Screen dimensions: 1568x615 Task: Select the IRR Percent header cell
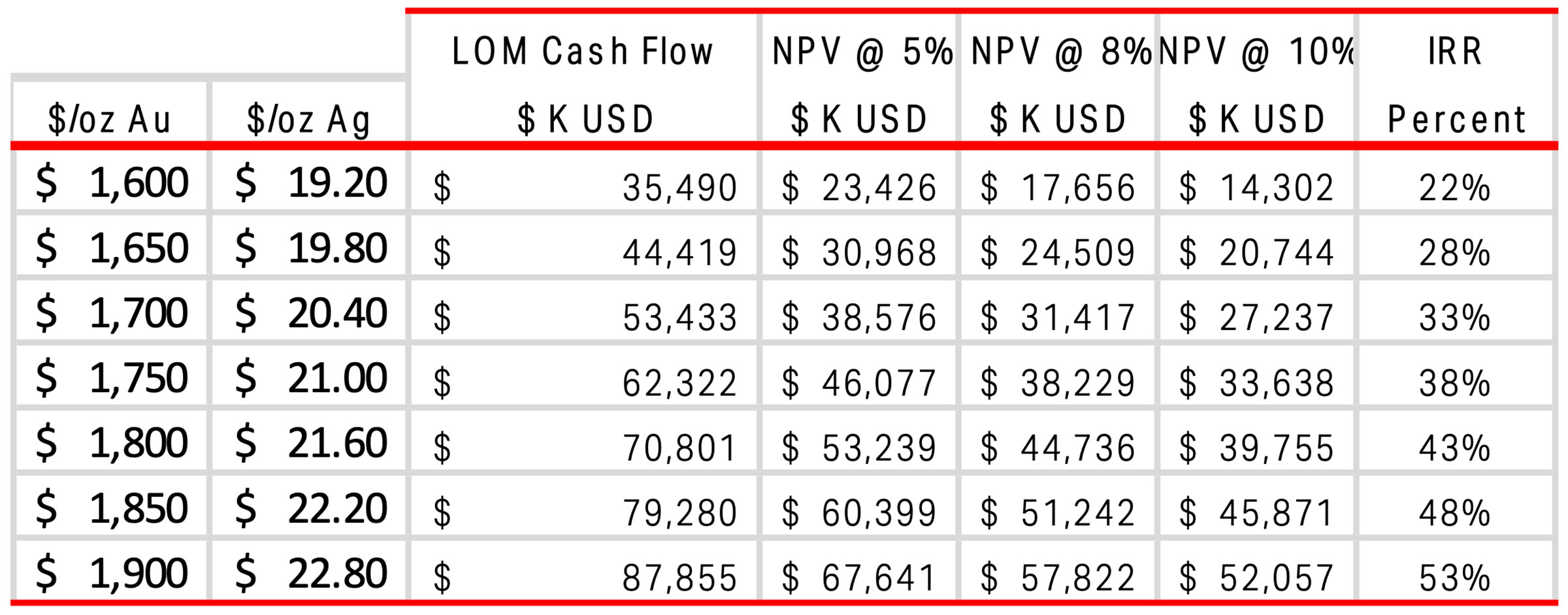point(1456,77)
